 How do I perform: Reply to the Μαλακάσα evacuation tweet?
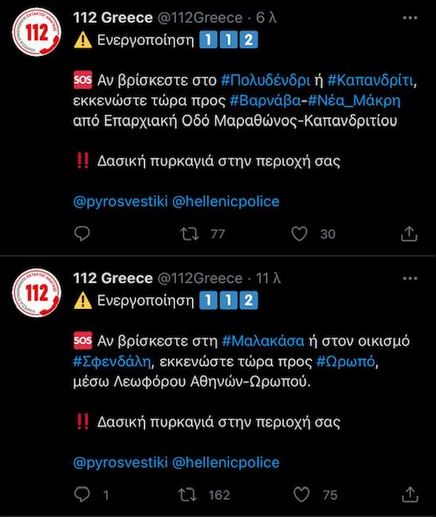coord(82,494)
